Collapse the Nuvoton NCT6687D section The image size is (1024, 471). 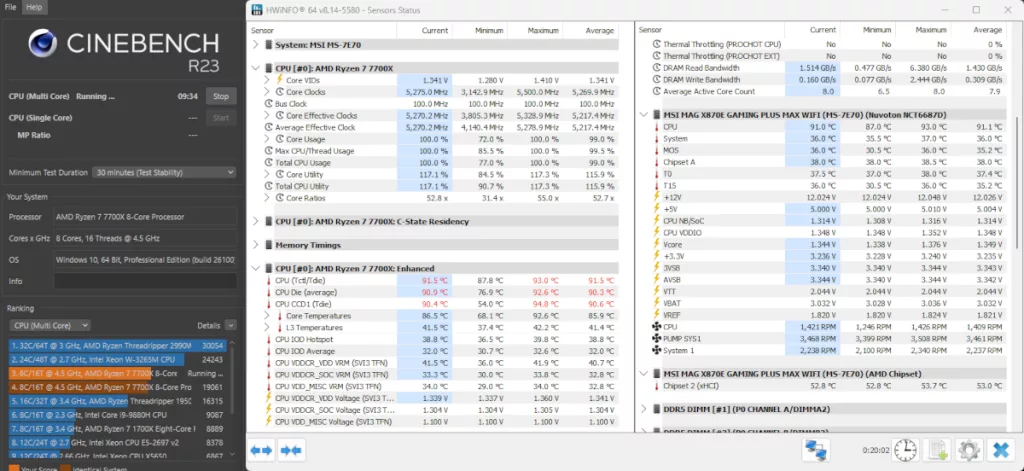644,115
